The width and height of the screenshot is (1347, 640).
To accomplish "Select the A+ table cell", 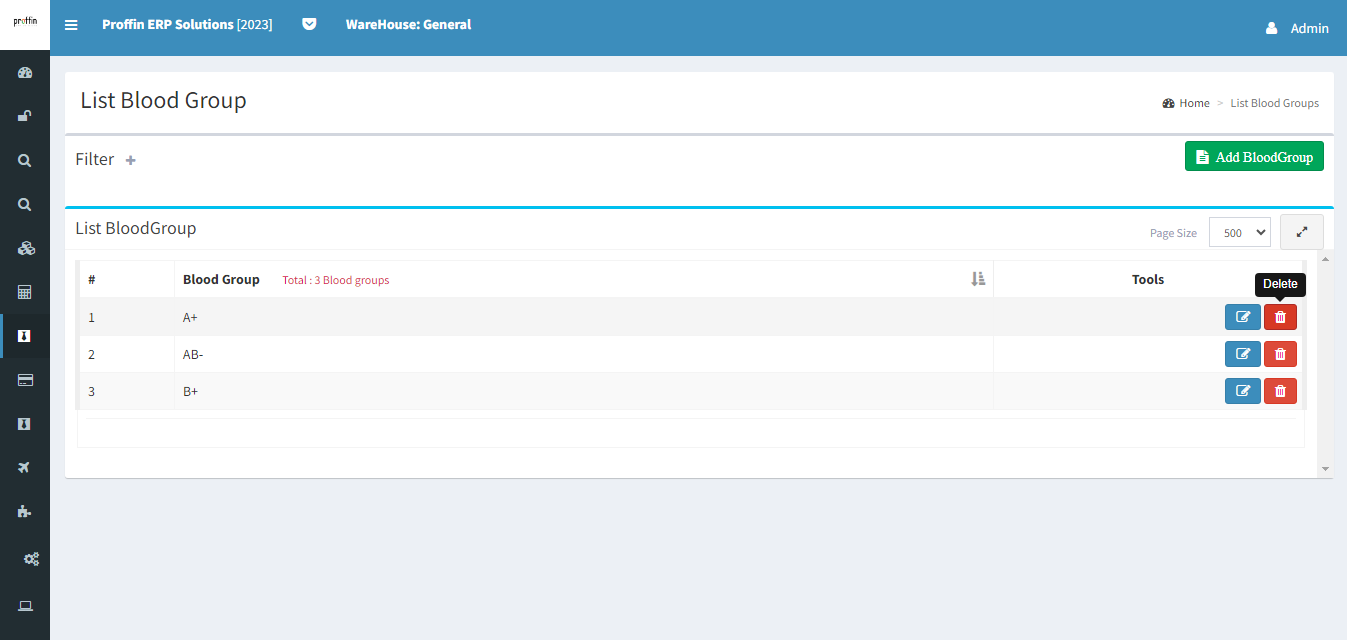I will click(x=584, y=317).
